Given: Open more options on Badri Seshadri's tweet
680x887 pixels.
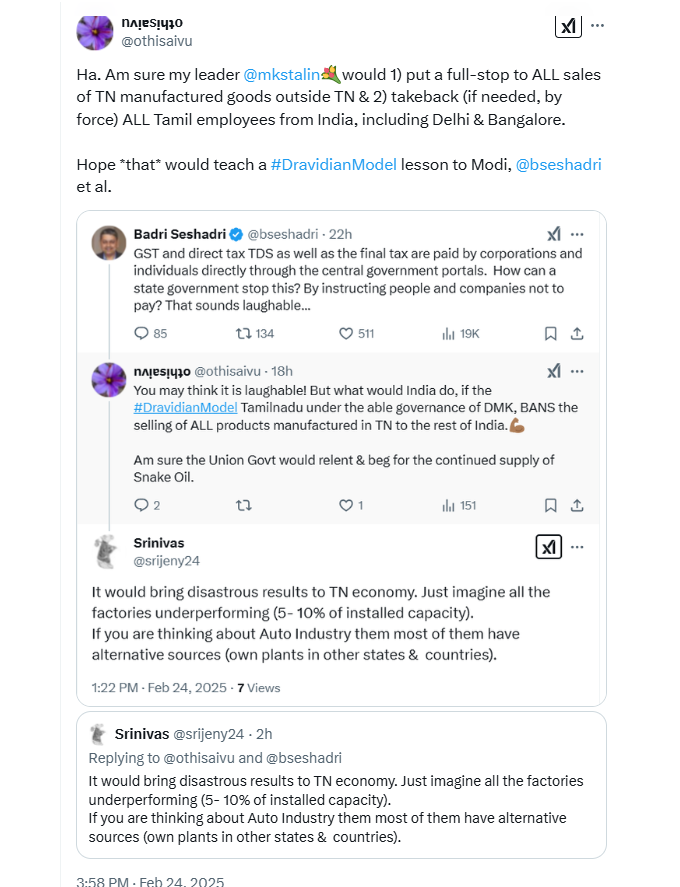Looking at the screenshot, I should click(577, 234).
